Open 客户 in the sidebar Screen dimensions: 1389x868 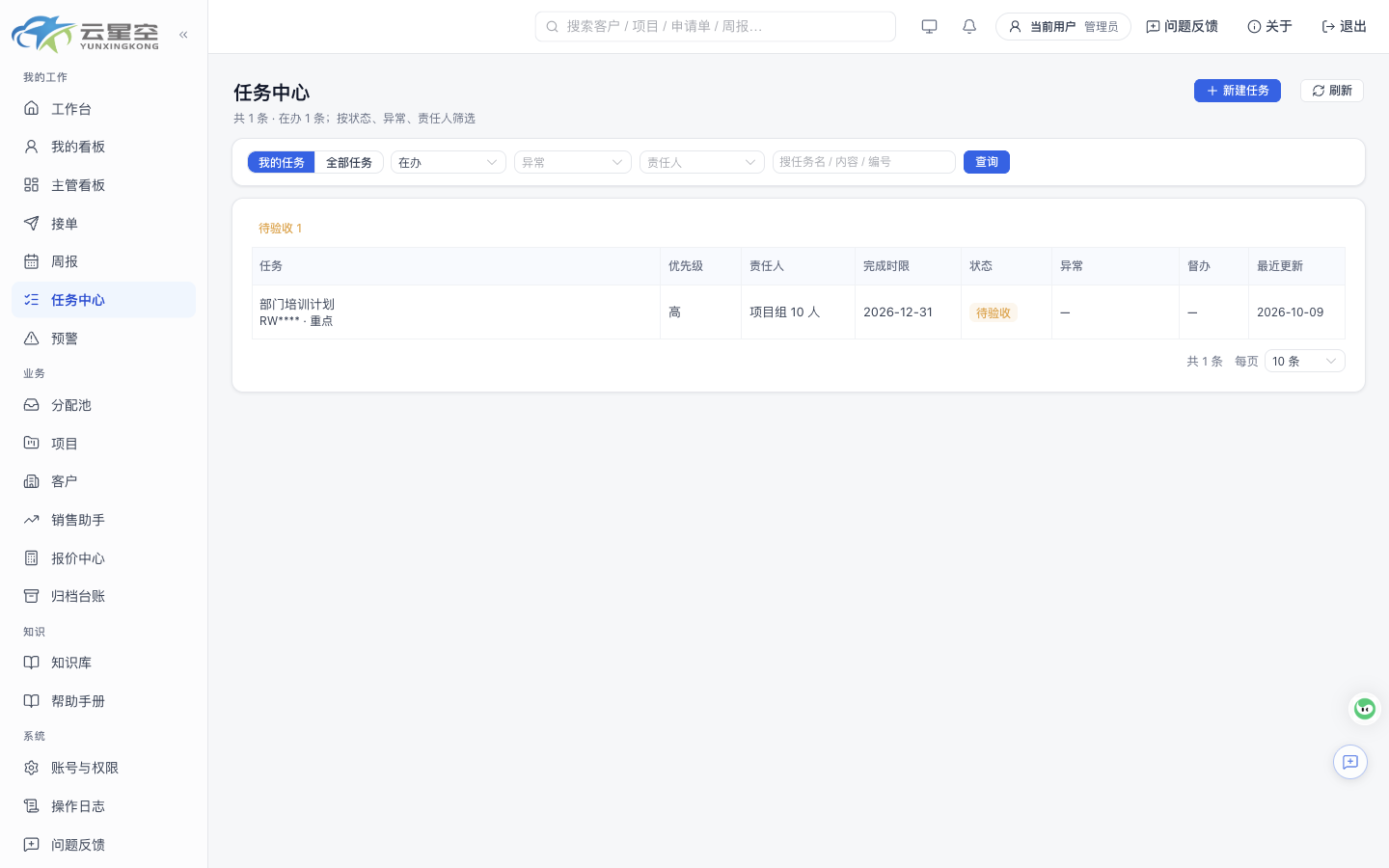(x=103, y=481)
